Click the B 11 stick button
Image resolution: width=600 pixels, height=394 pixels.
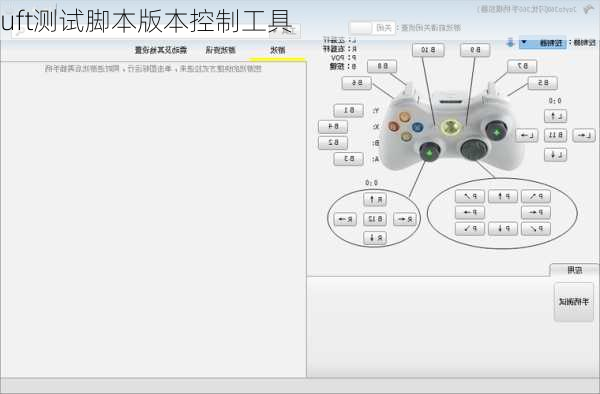tap(556, 135)
